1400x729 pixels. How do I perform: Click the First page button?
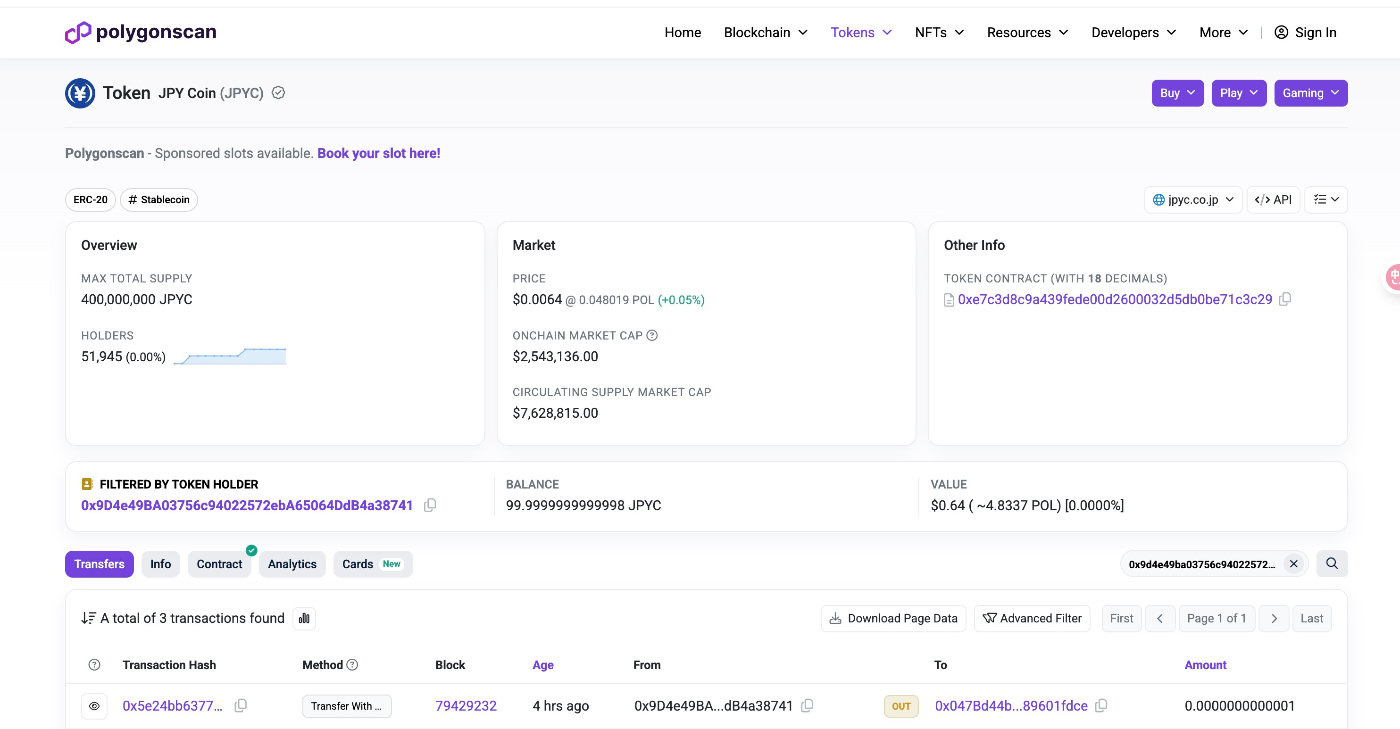click(x=1122, y=618)
